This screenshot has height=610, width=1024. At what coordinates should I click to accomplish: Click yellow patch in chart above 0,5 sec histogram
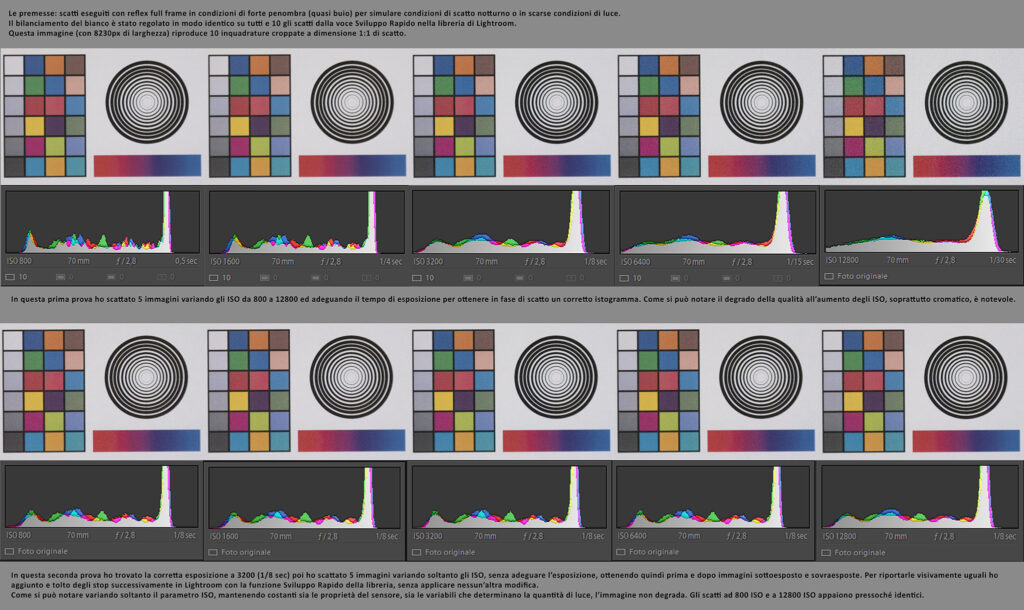click(34, 125)
